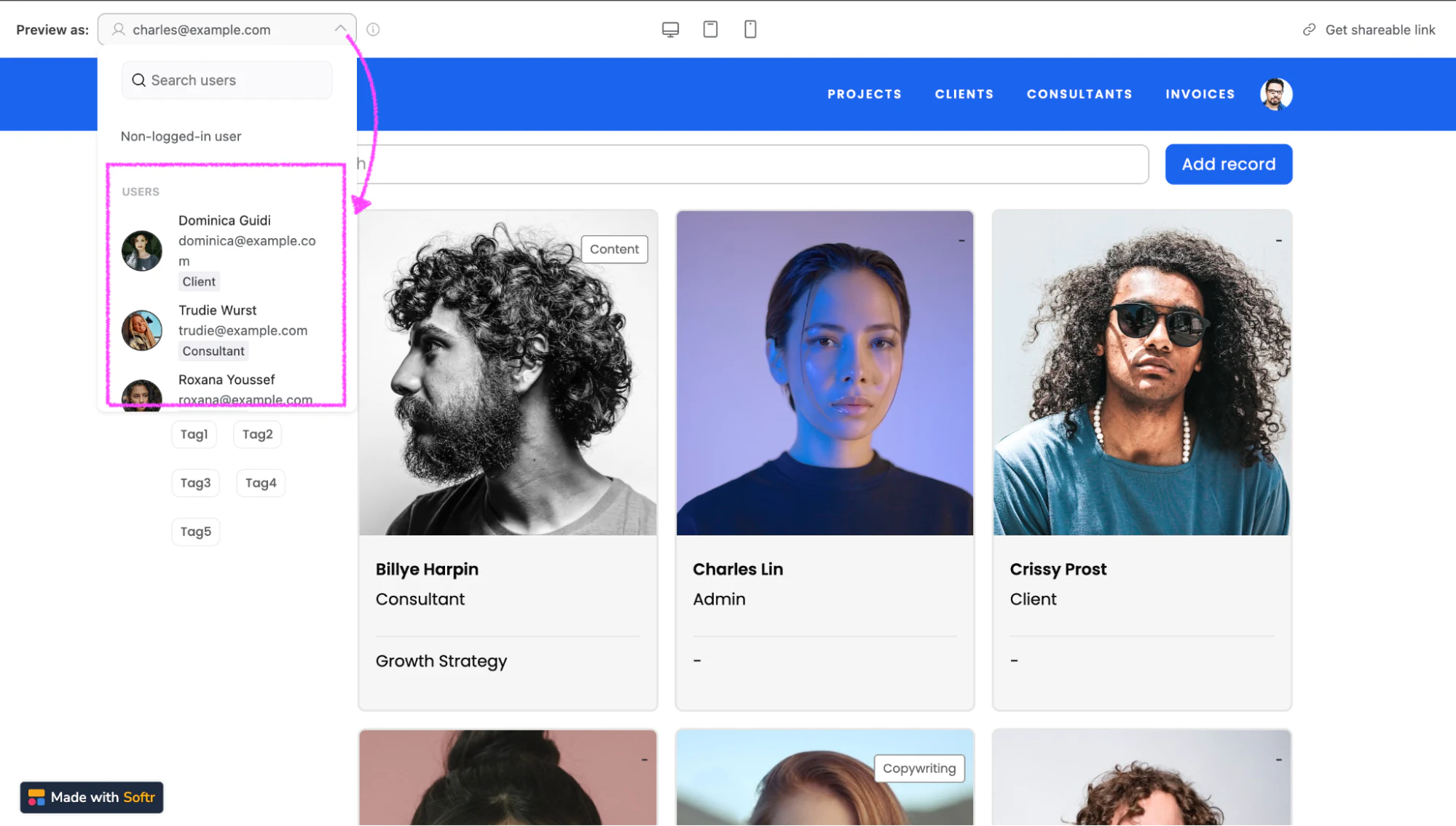The image size is (1456, 826).
Task: Toggle the Tag3 filter
Action: 195,483
